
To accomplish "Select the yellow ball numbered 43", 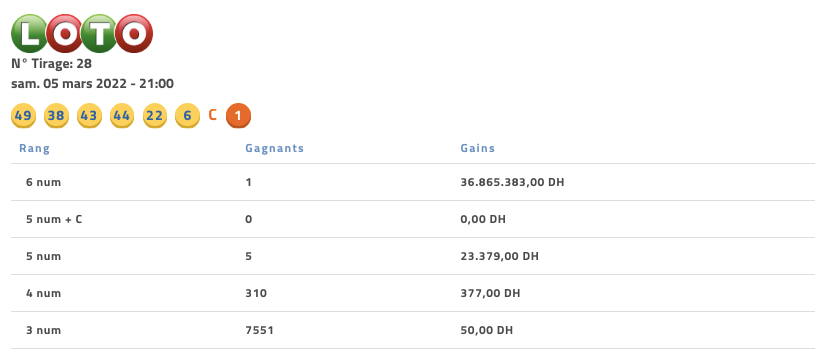I will coord(89,116).
